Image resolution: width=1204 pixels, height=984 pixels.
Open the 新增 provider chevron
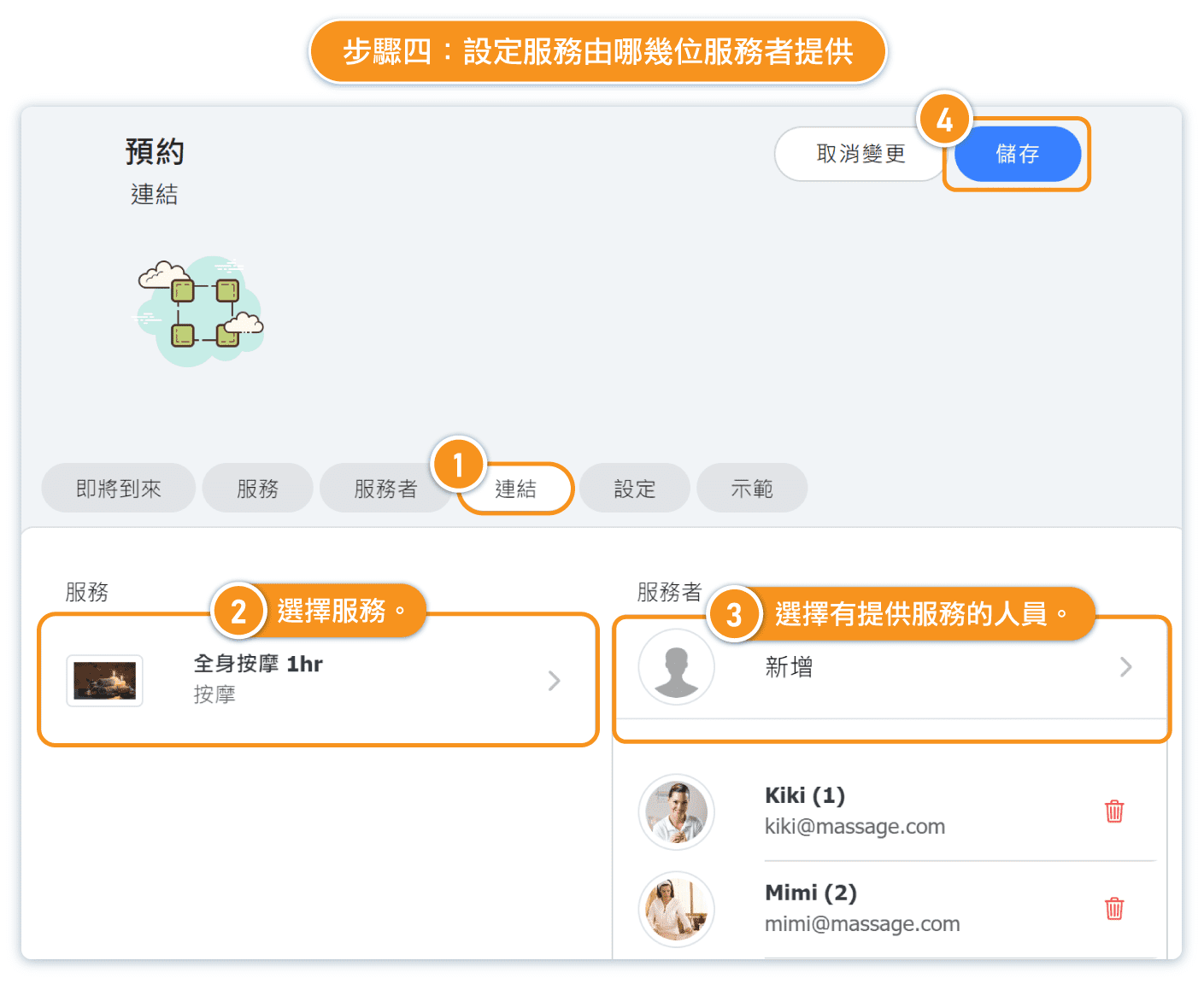click(1125, 667)
